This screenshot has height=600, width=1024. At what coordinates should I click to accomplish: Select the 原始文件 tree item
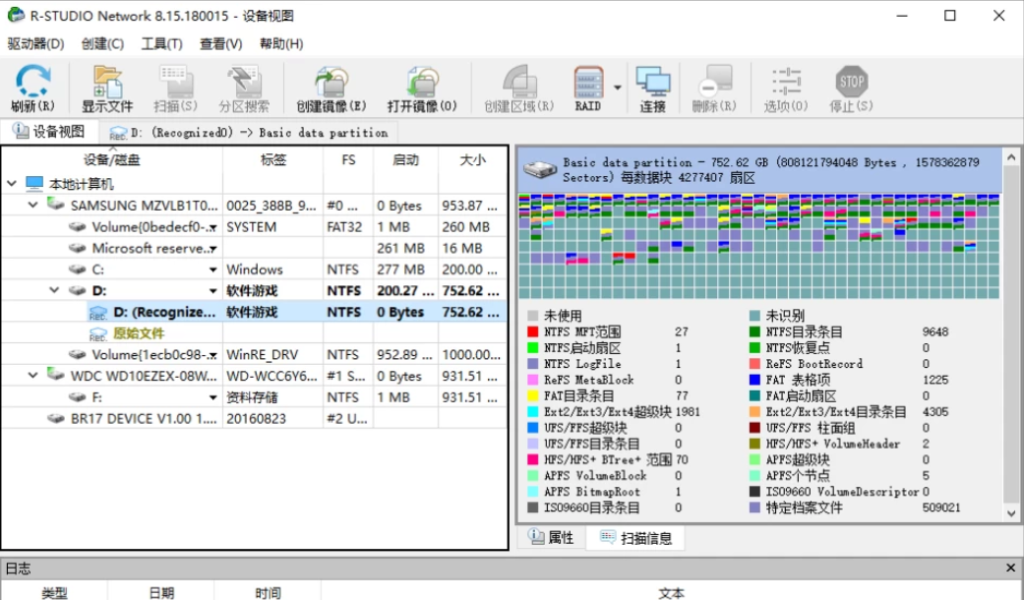coord(139,333)
